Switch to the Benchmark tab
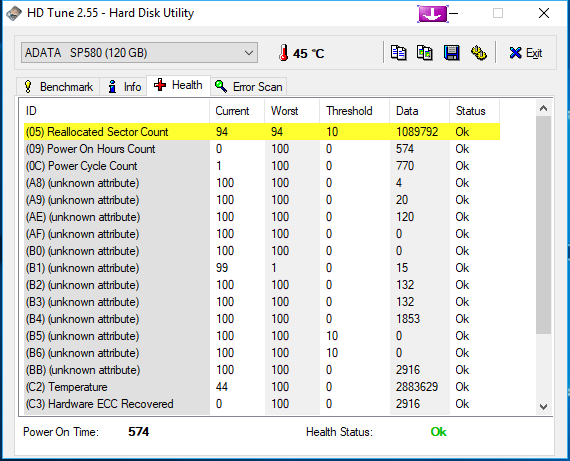This screenshot has width=570, height=461. coord(58,87)
